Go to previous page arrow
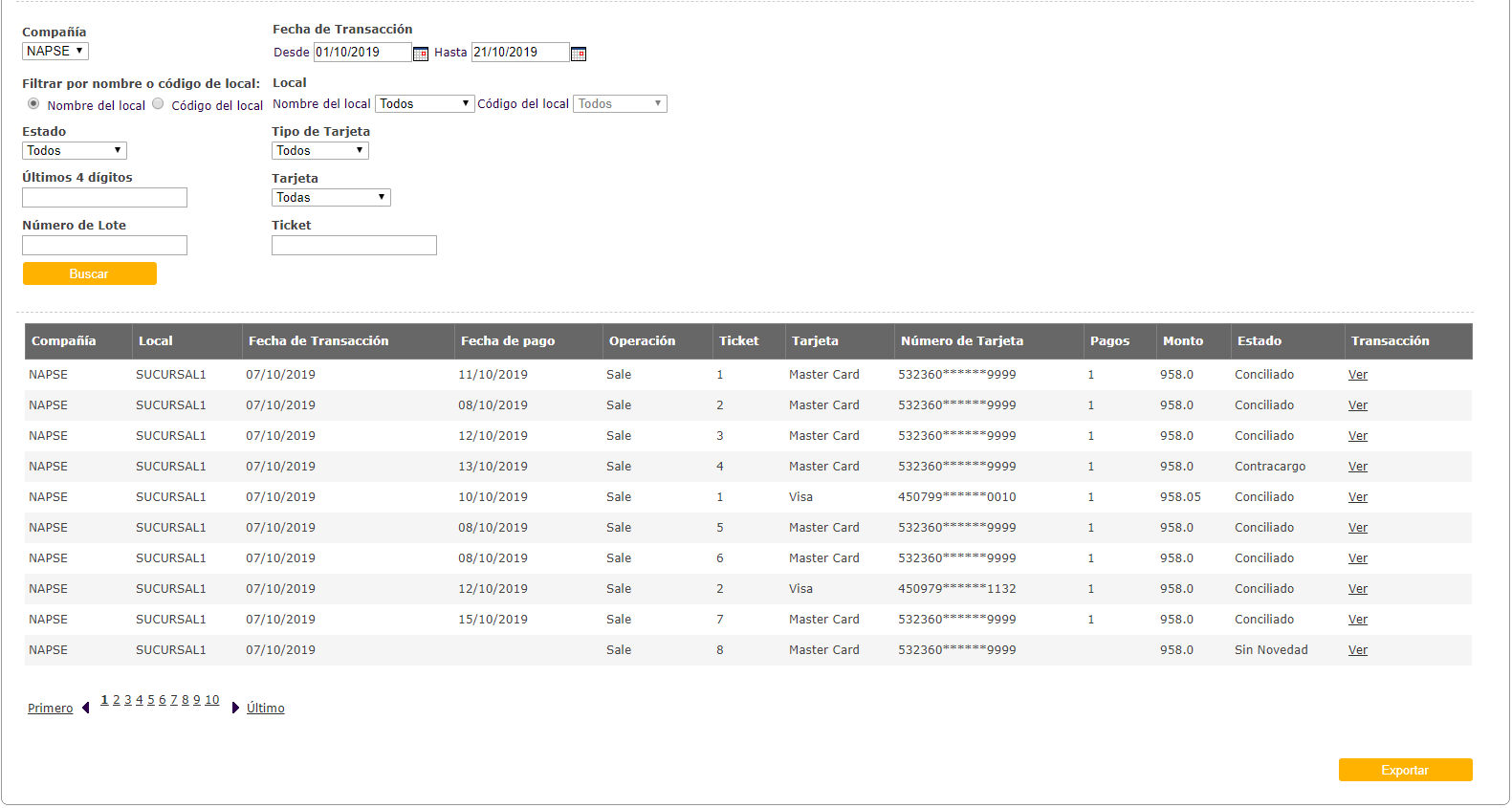 [x=86, y=709]
